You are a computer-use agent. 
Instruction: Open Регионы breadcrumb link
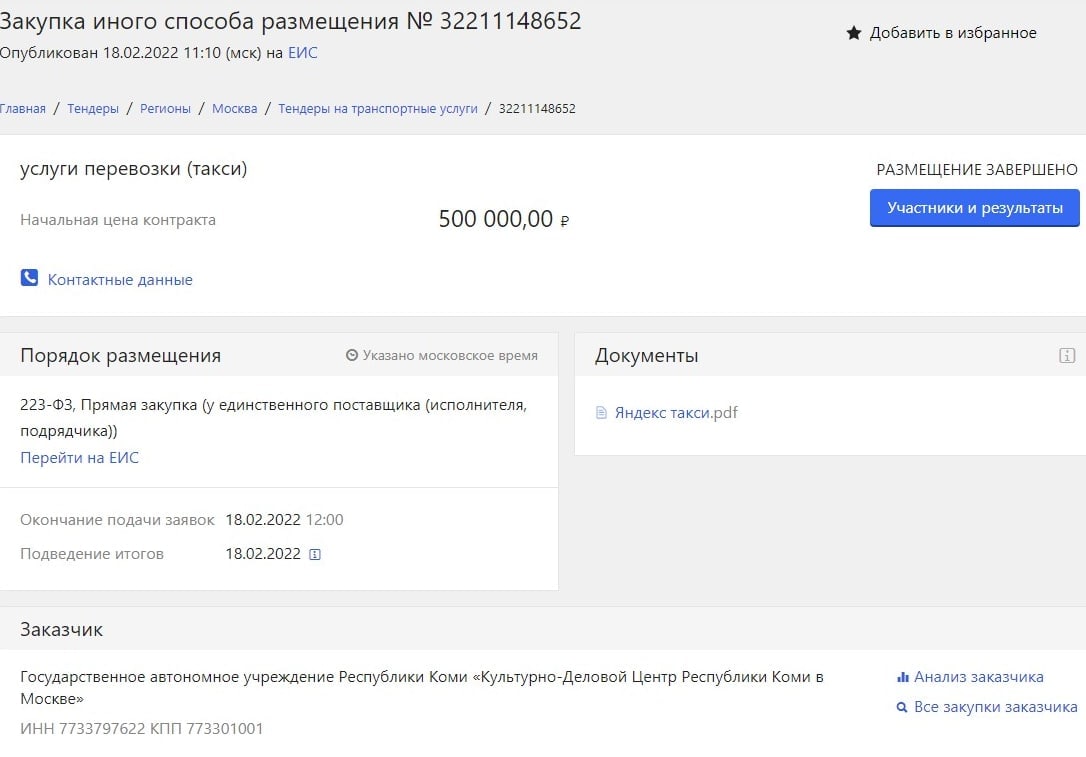[x=165, y=108]
